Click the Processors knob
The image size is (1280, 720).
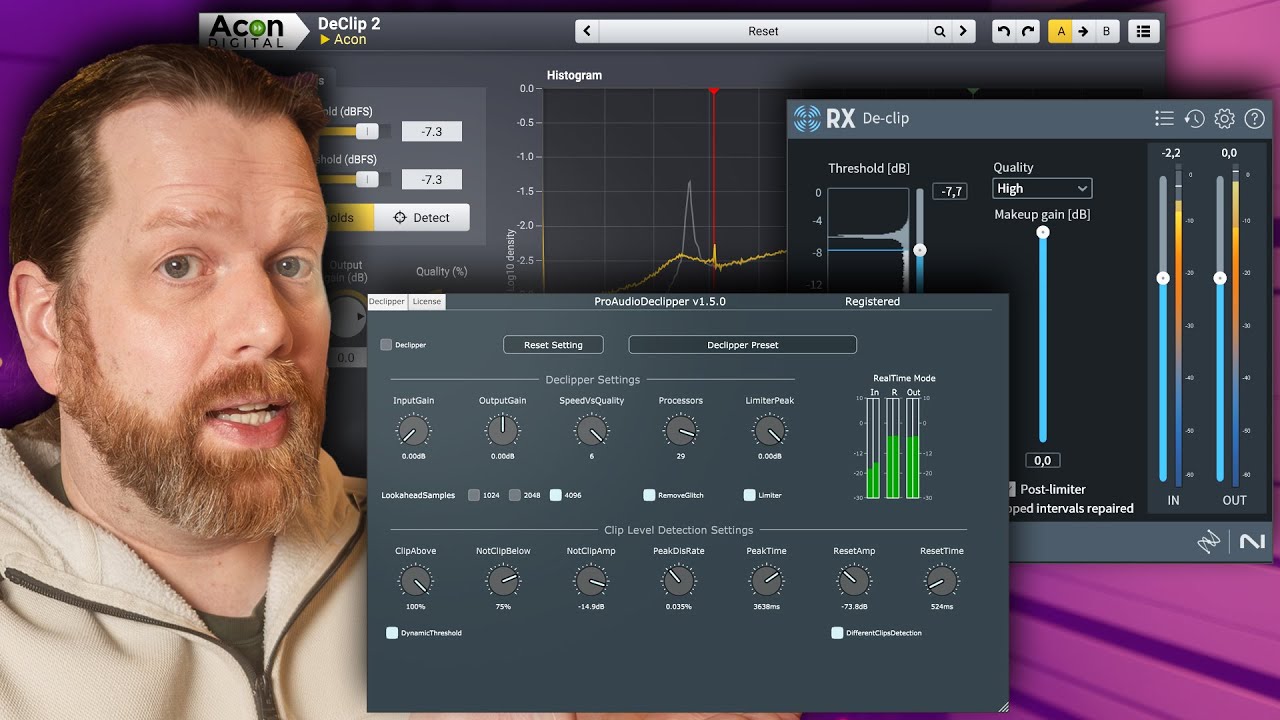click(x=680, y=431)
